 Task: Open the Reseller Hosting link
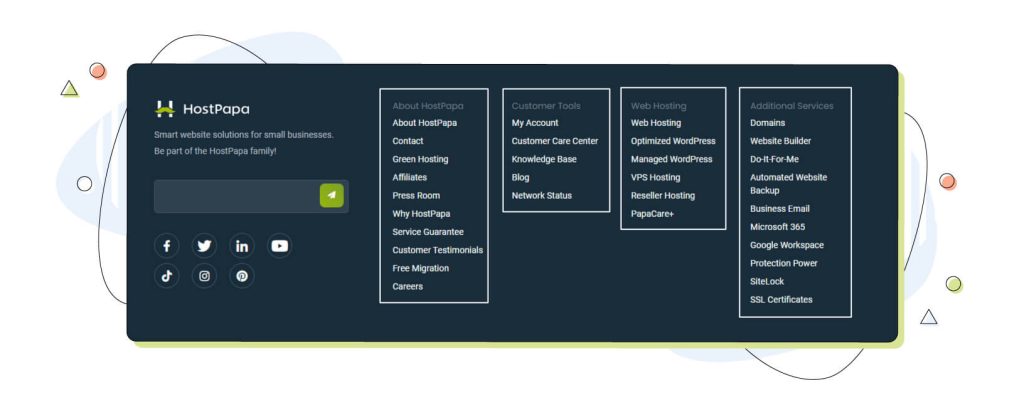point(663,196)
